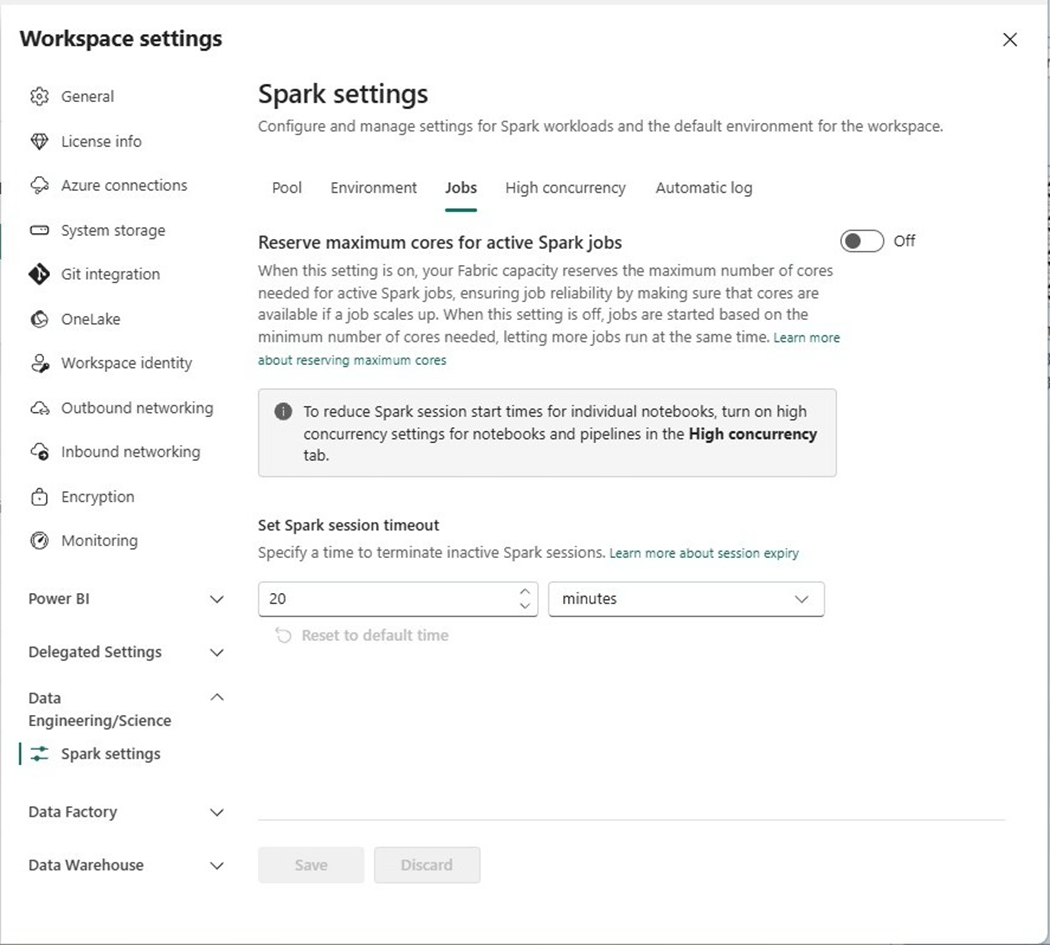Click the General gear icon
The height and width of the screenshot is (945, 1050).
click(40, 97)
